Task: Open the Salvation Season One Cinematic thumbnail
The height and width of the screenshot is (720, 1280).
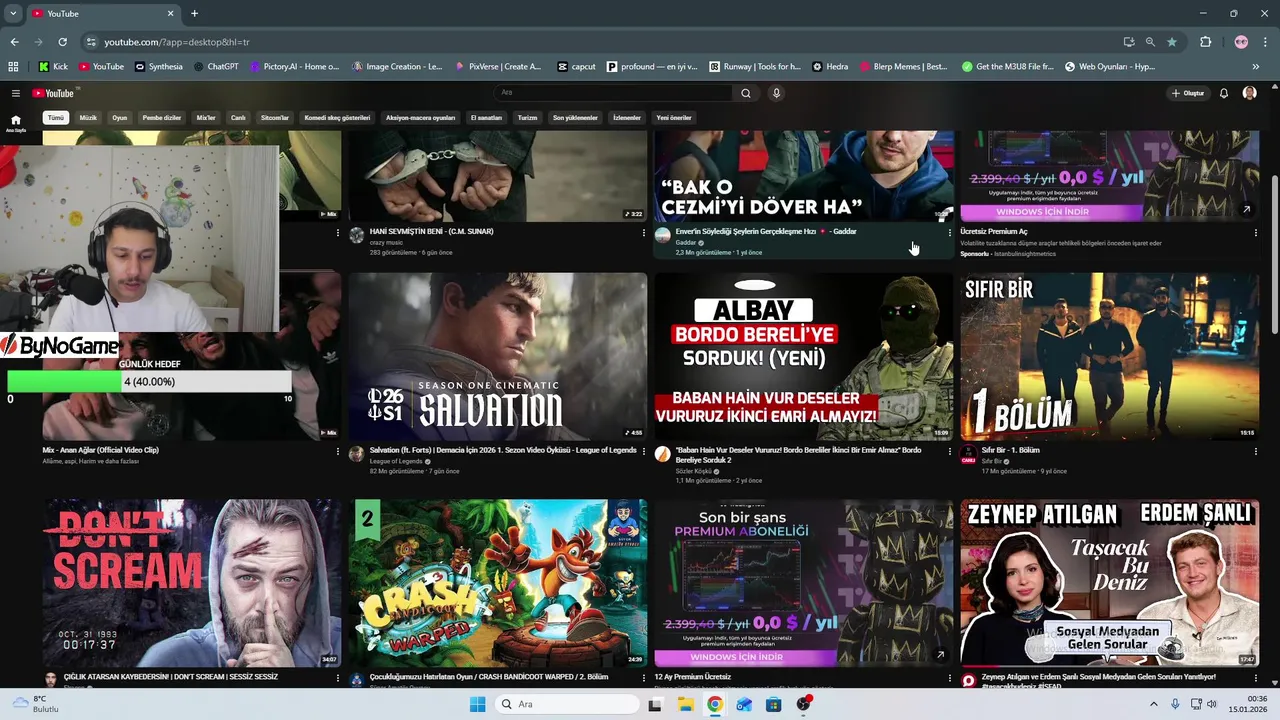Action: (498, 356)
